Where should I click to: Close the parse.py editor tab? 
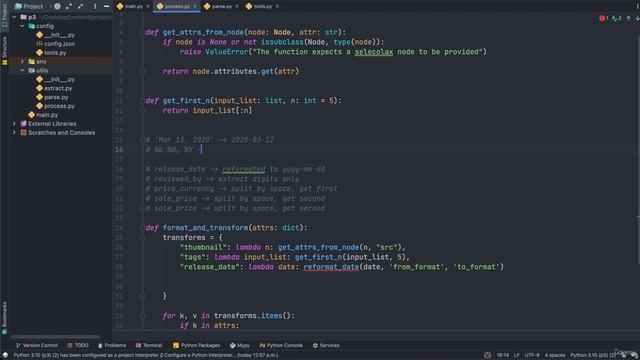tap(237, 6)
